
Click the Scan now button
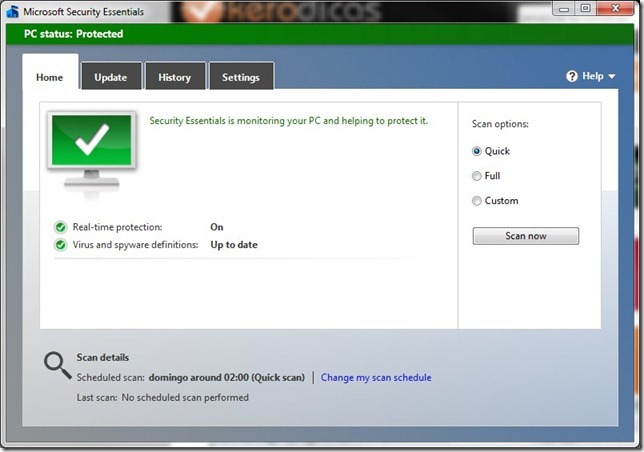pyautogui.click(x=526, y=236)
